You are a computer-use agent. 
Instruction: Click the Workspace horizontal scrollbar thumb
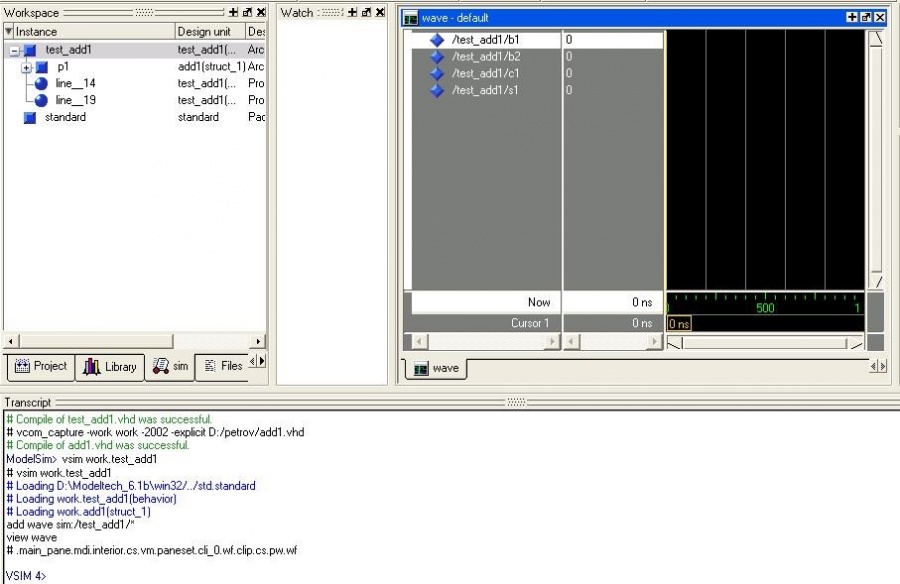[95, 341]
